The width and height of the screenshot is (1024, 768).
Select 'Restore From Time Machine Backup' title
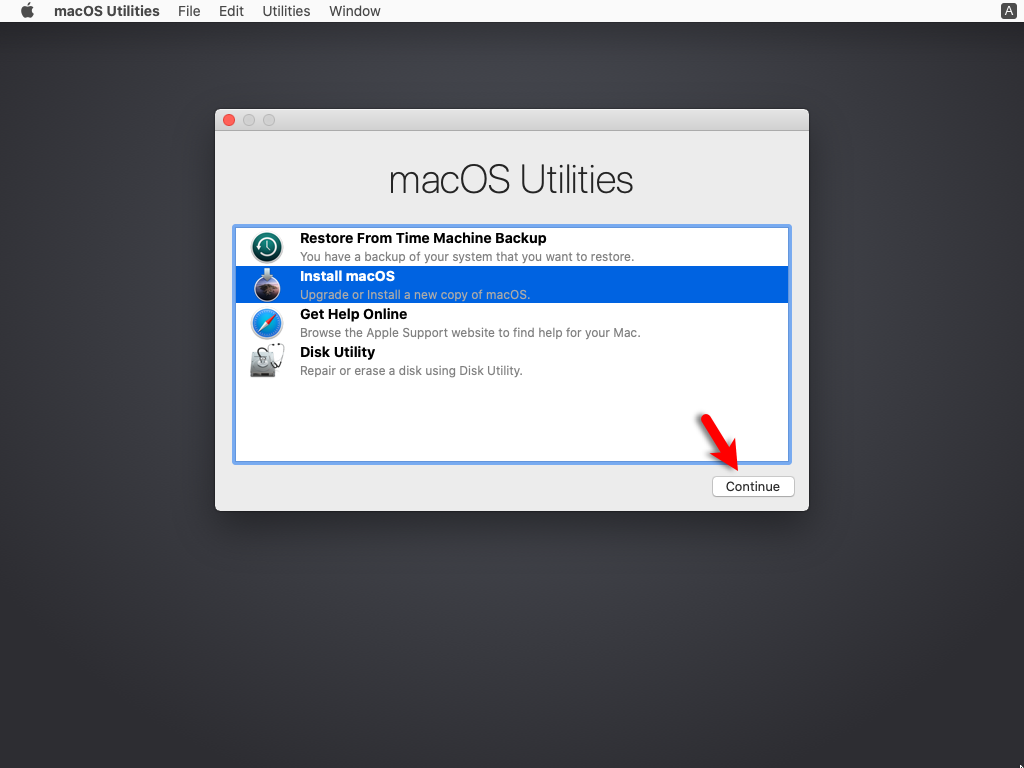(423, 238)
